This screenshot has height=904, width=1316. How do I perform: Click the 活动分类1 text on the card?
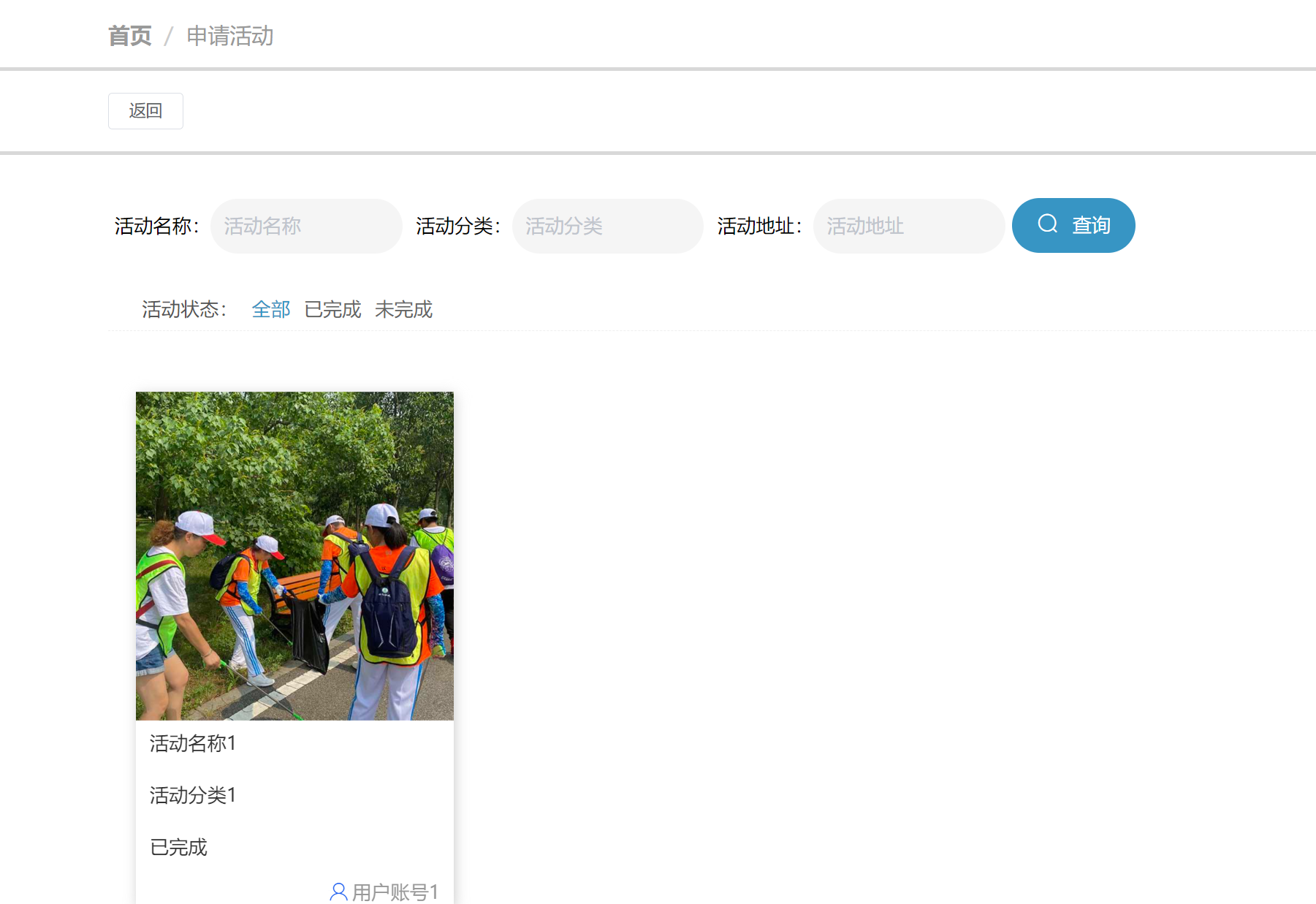pyautogui.click(x=191, y=795)
